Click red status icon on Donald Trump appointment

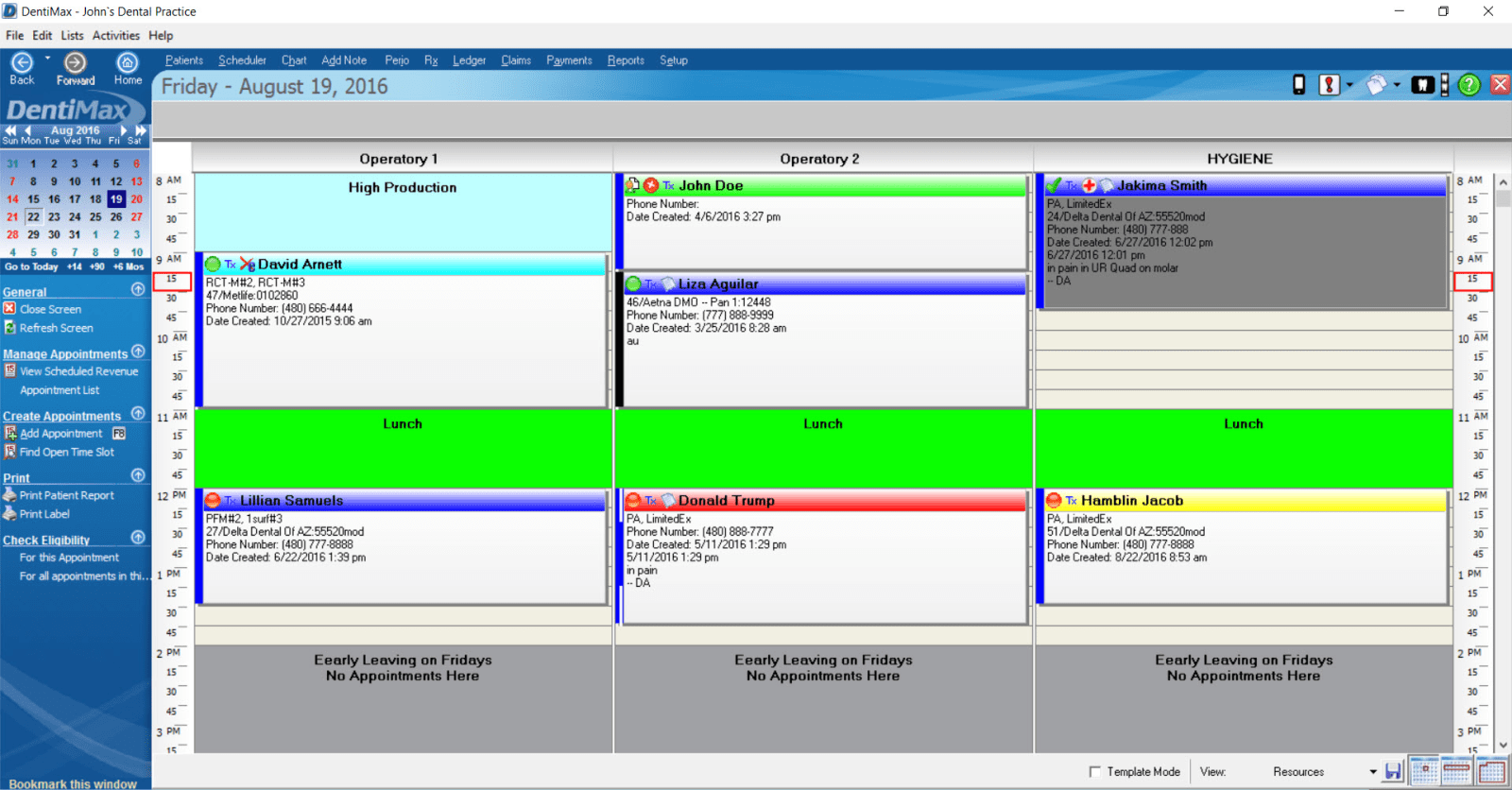[x=633, y=501]
